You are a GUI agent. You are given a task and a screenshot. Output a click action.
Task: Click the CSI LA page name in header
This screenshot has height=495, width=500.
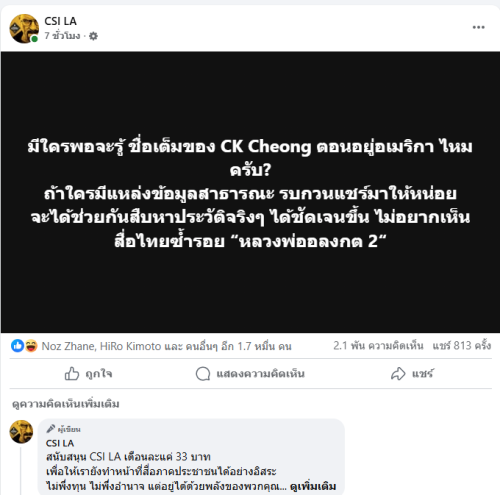coord(60,21)
